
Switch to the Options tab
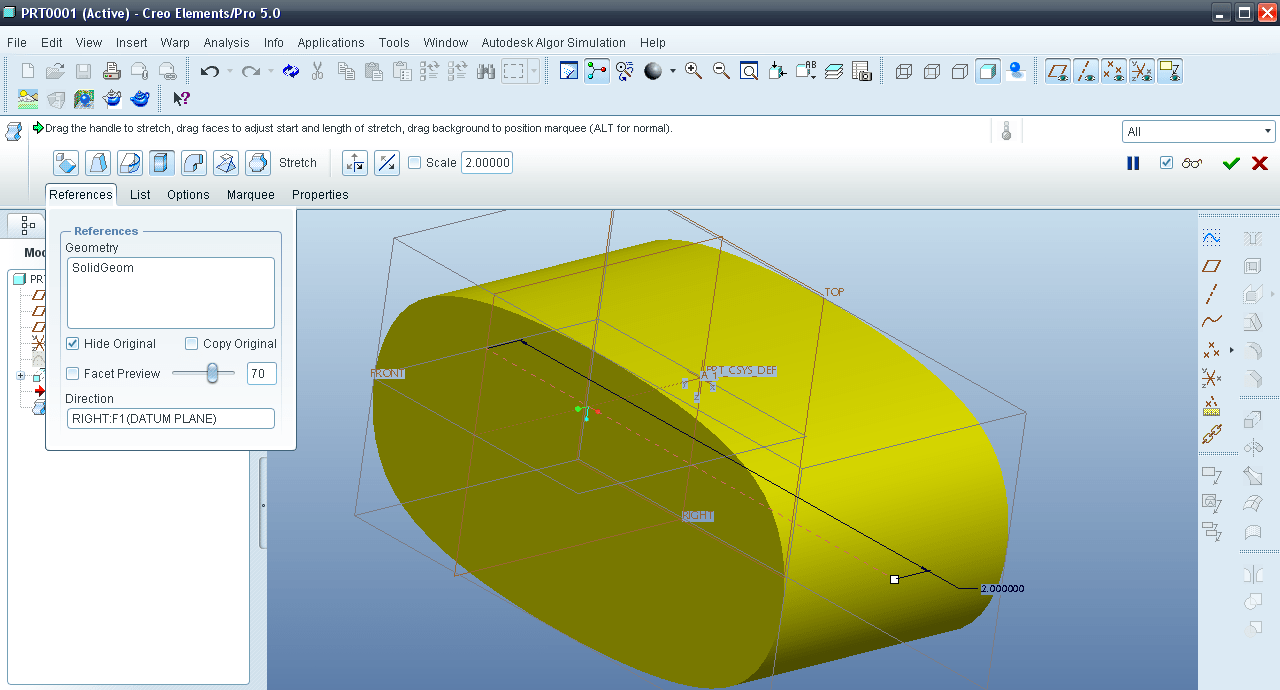pos(188,195)
